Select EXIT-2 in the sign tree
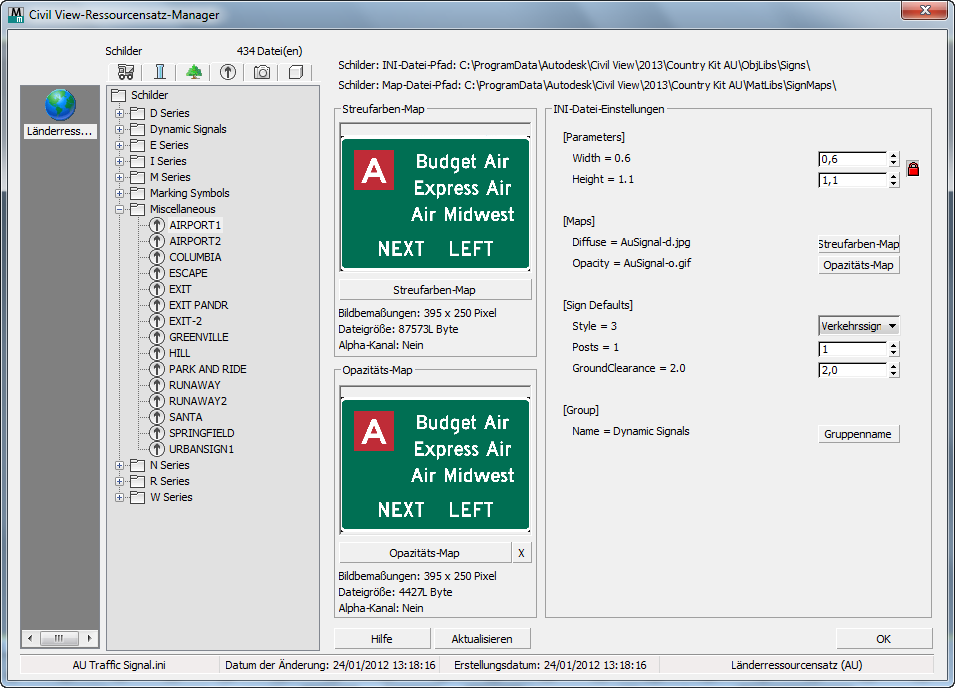 coord(185,321)
